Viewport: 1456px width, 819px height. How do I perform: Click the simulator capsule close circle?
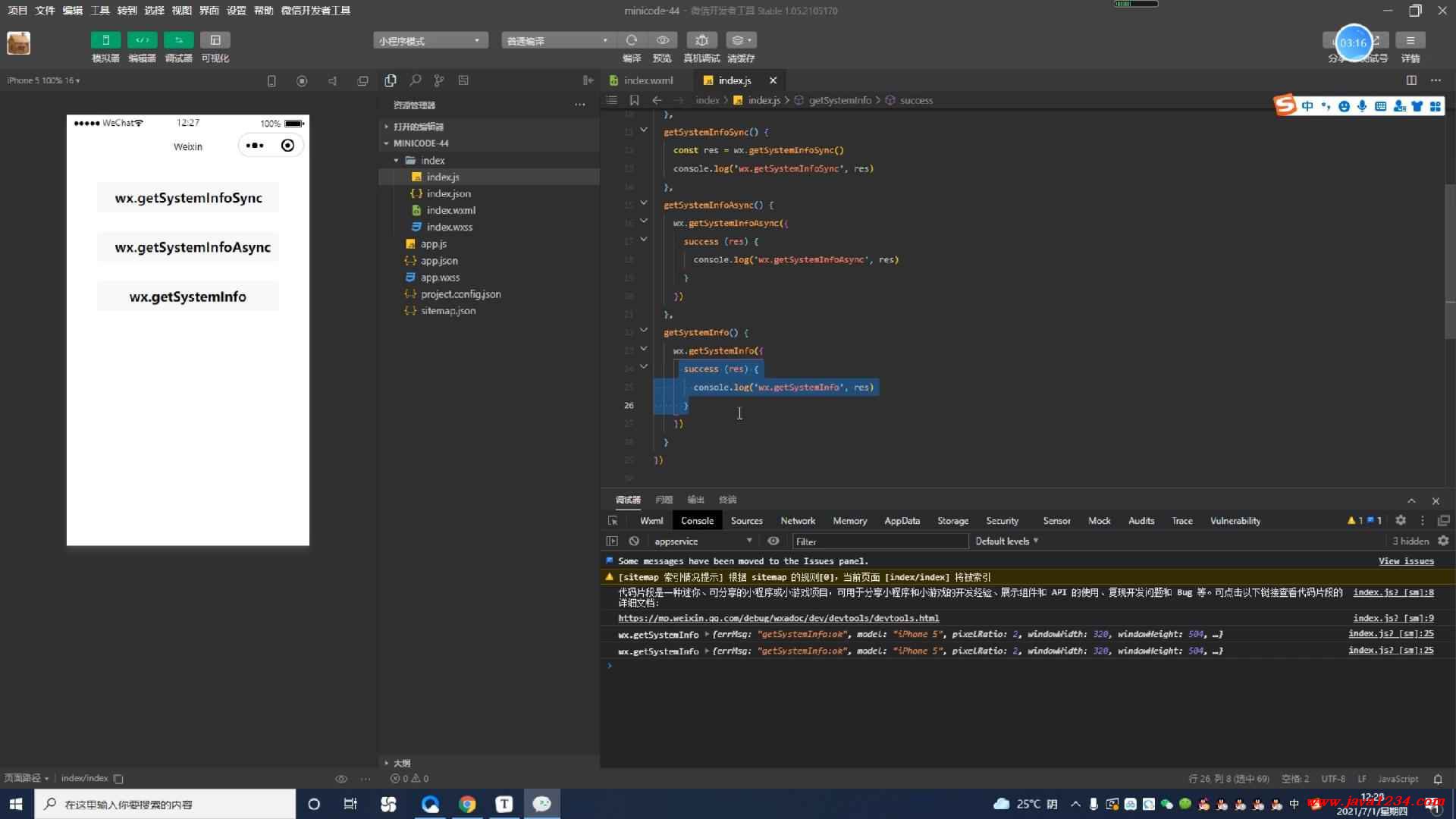pyautogui.click(x=287, y=146)
